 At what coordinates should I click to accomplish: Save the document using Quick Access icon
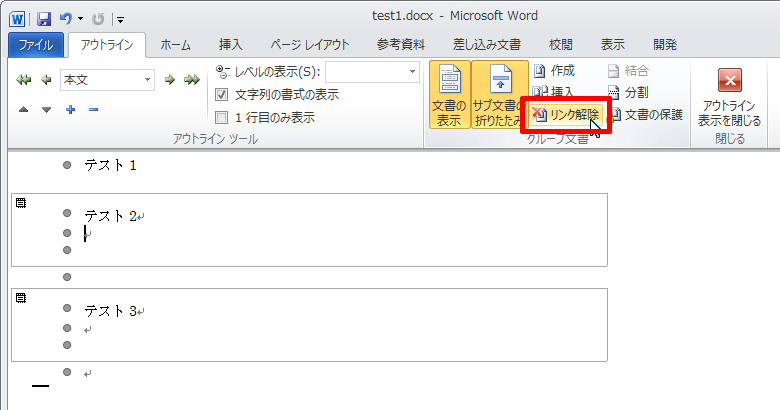click(43, 18)
